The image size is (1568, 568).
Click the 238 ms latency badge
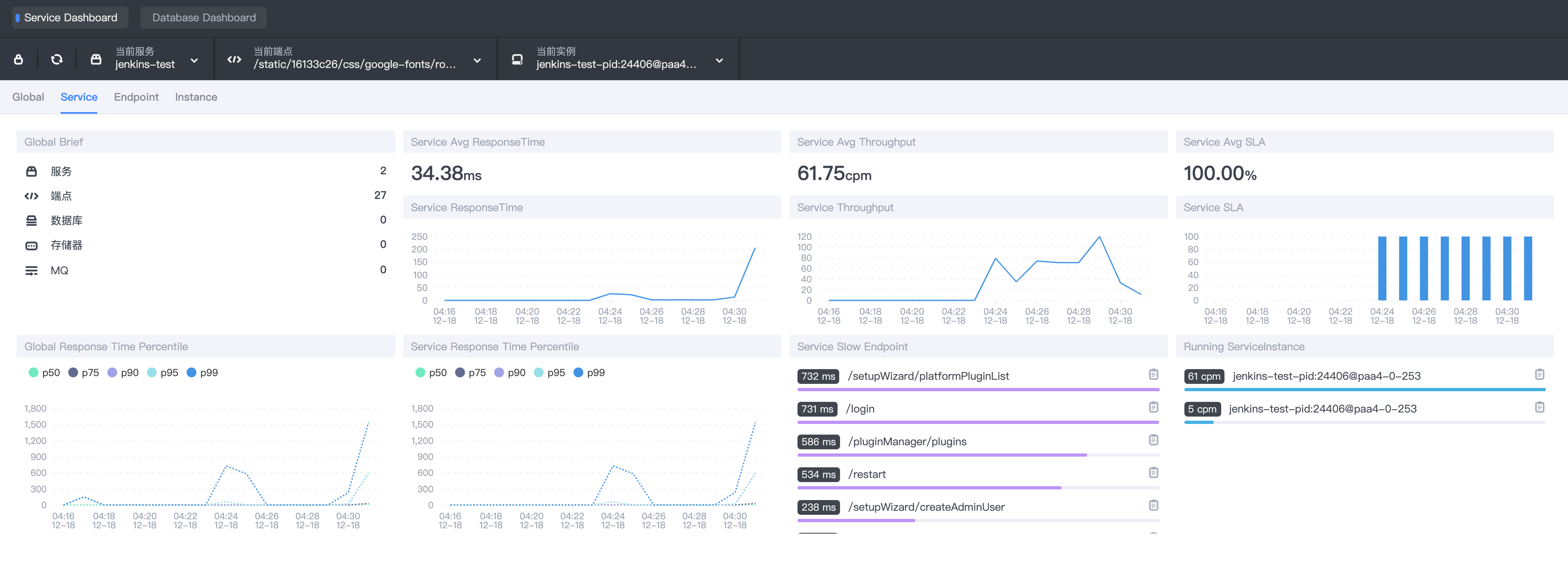pos(818,507)
